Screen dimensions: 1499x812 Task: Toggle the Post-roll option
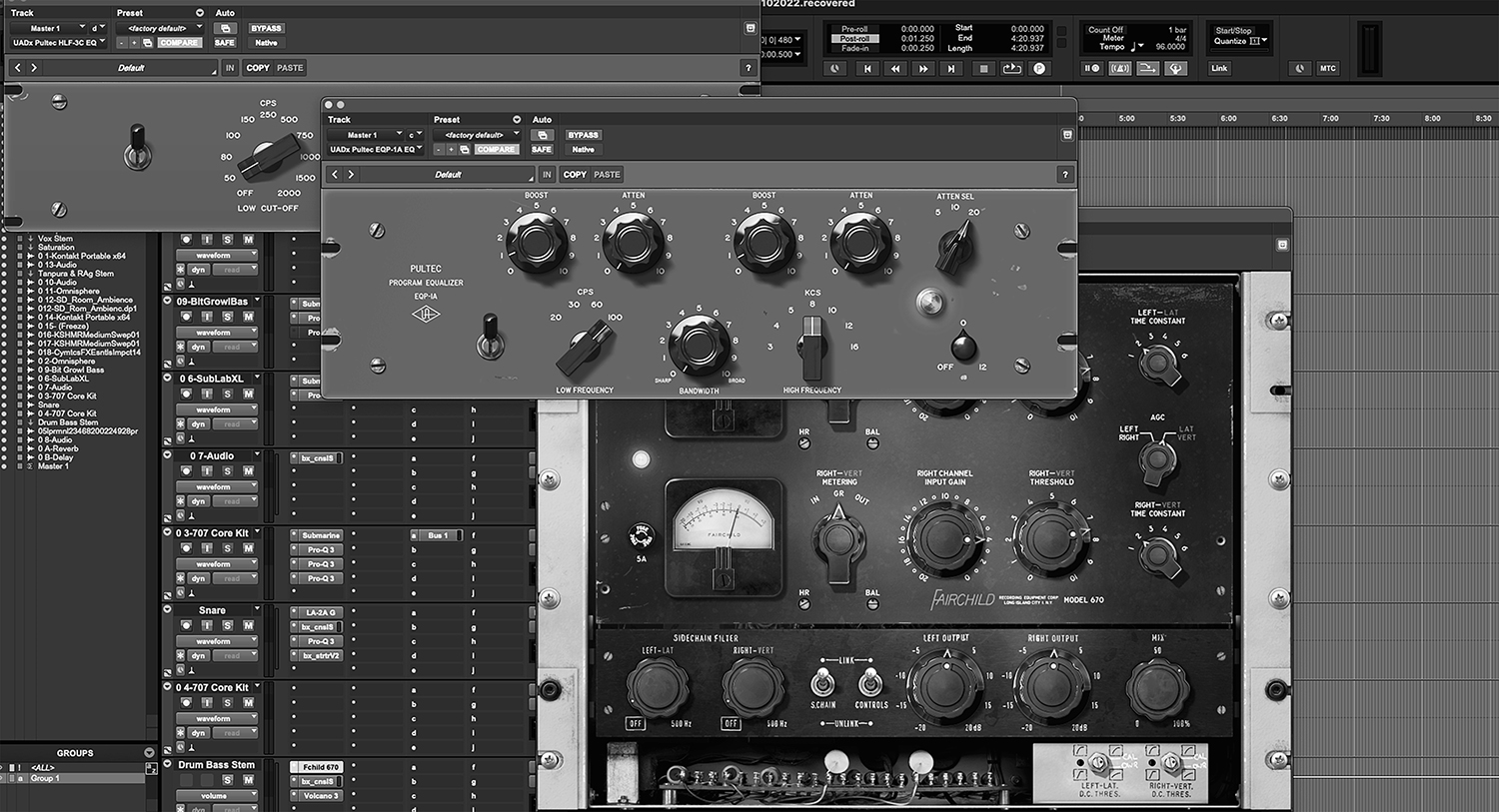point(854,38)
